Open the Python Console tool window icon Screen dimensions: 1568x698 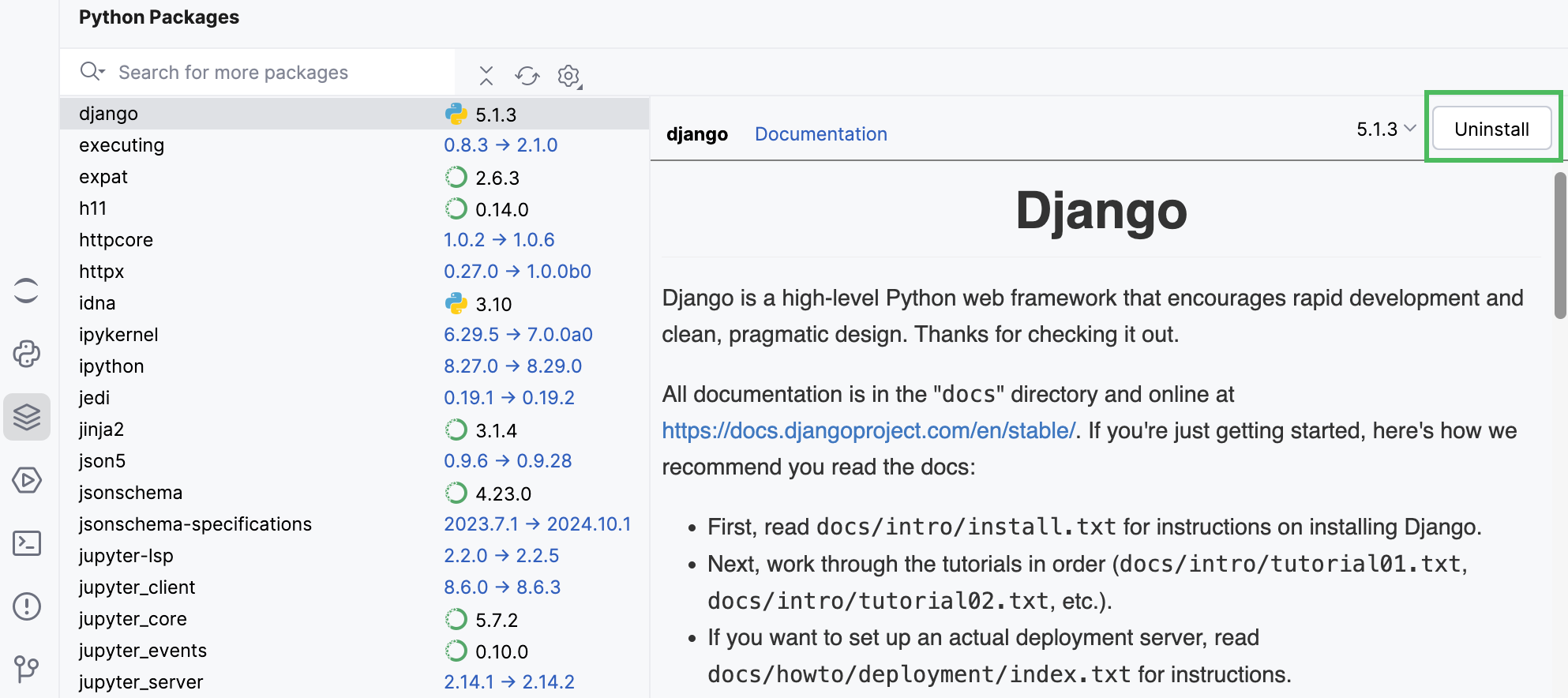pyautogui.click(x=27, y=354)
